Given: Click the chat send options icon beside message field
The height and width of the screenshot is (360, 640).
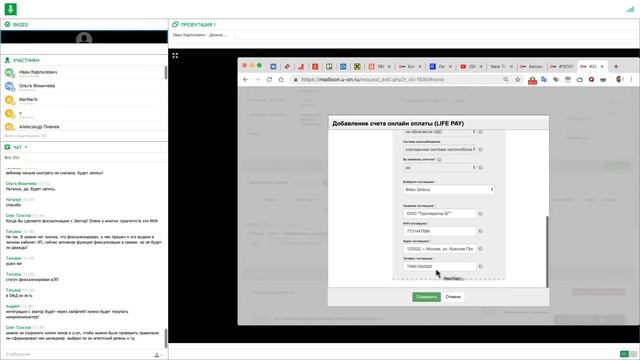Looking at the screenshot, I should (x=158, y=355).
